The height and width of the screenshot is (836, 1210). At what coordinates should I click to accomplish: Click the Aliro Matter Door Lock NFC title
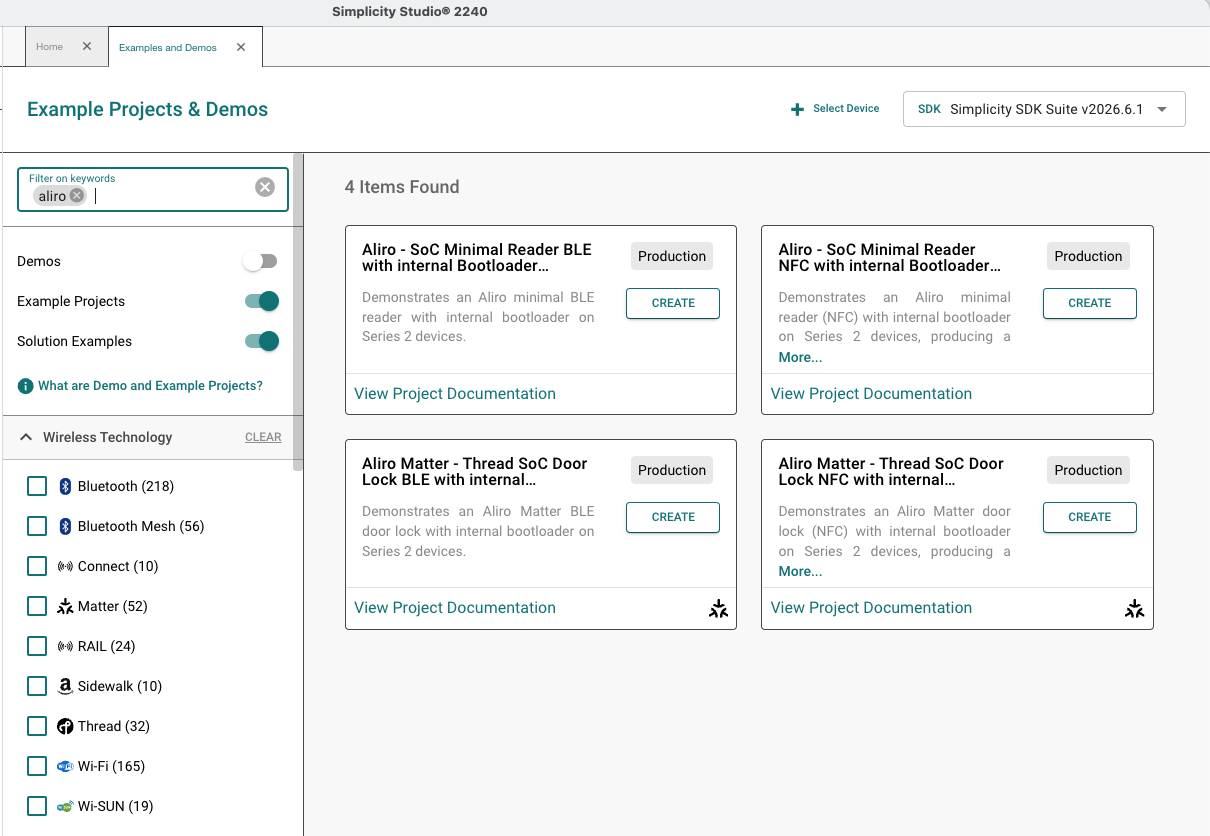coord(891,471)
